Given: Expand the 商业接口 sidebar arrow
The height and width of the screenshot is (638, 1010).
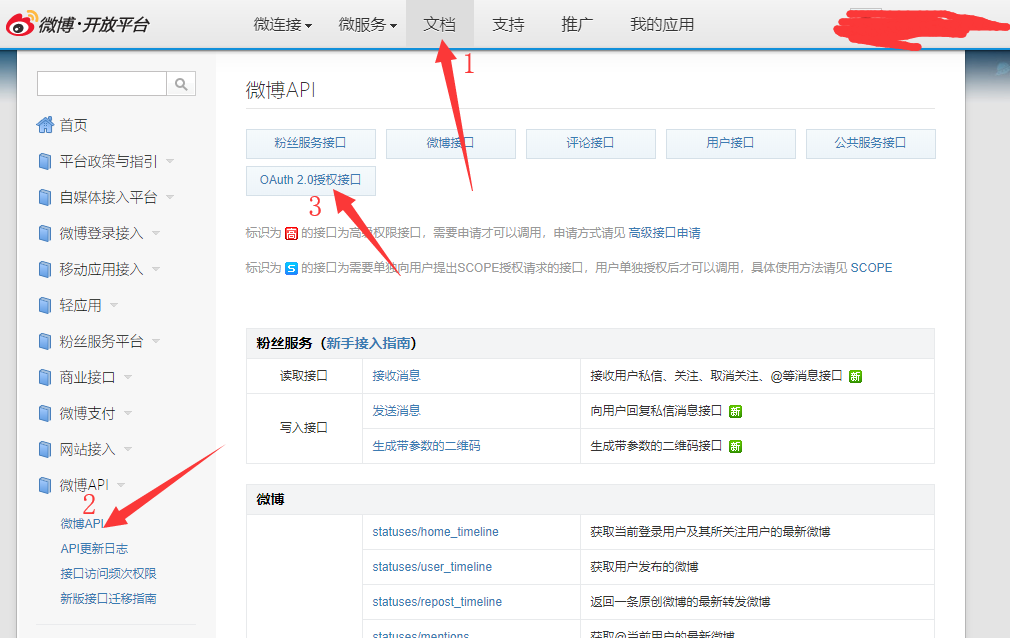Looking at the screenshot, I should coord(128,377).
